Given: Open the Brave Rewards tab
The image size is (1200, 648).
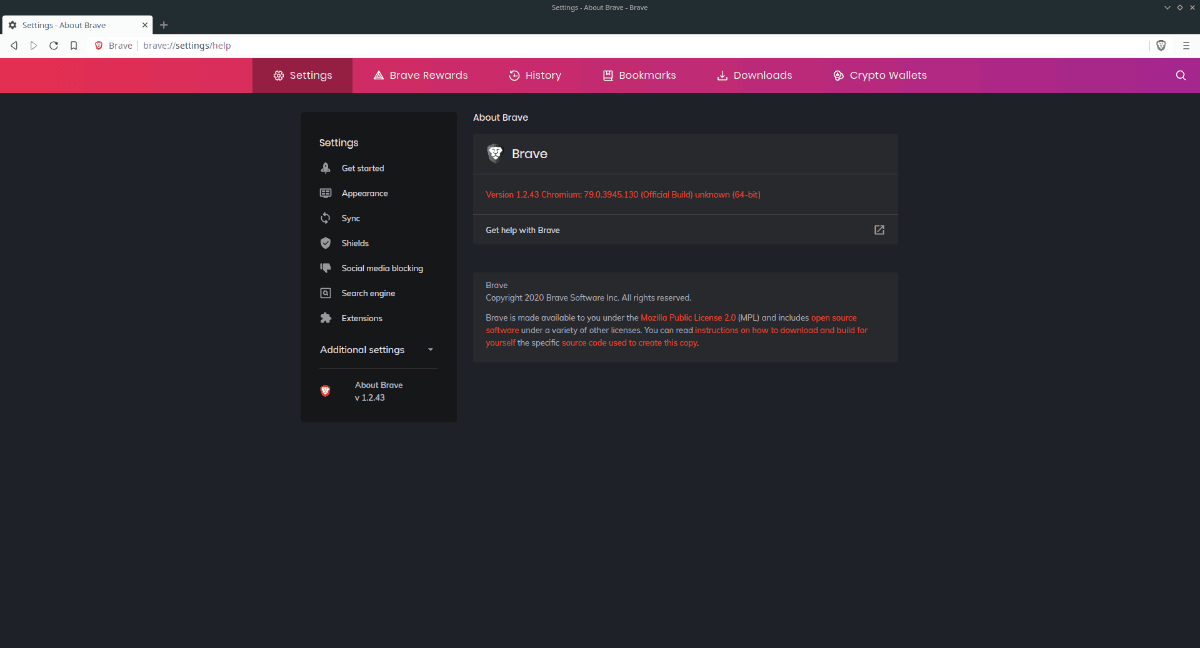Looking at the screenshot, I should [420, 75].
